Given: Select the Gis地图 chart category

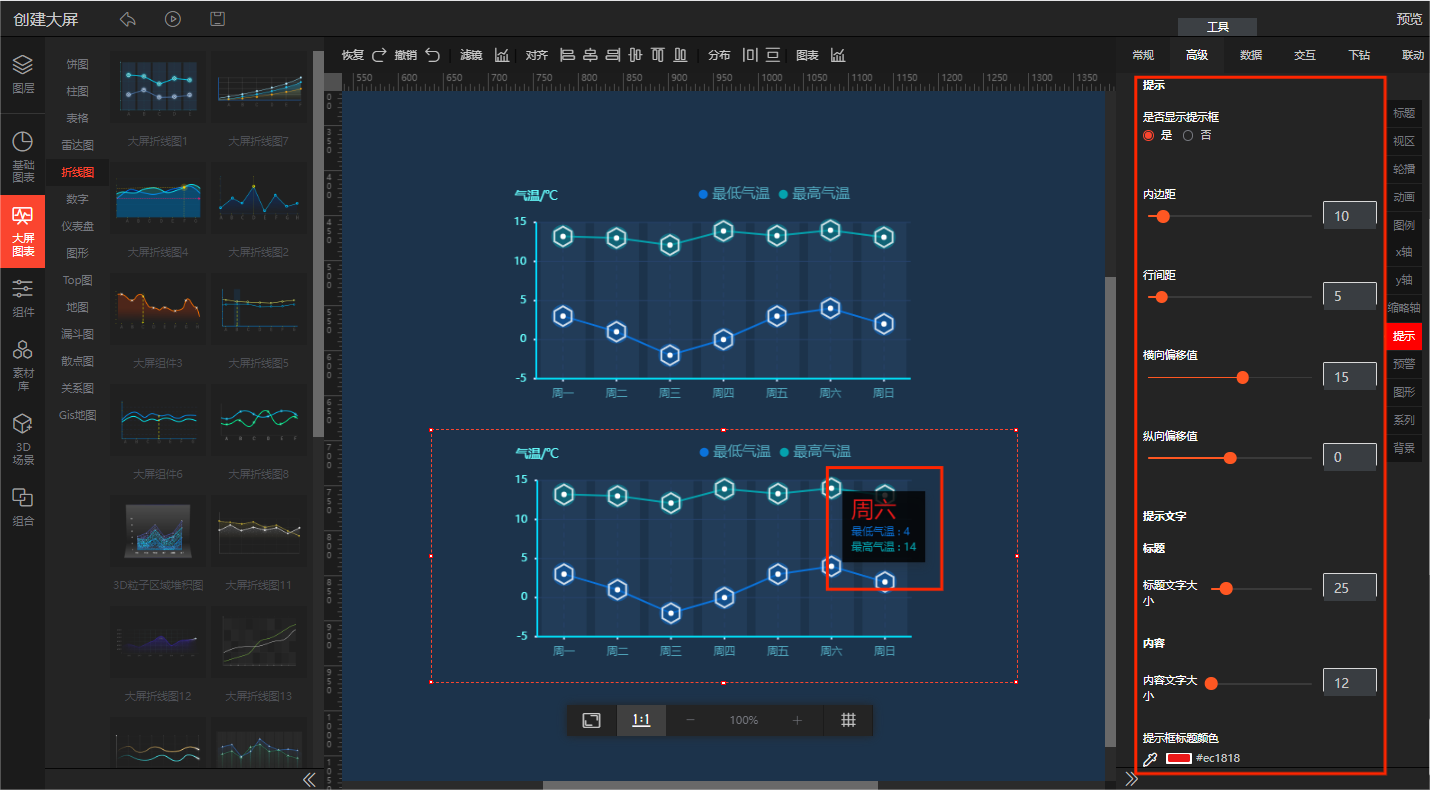Looking at the screenshot, I should 77,415.
